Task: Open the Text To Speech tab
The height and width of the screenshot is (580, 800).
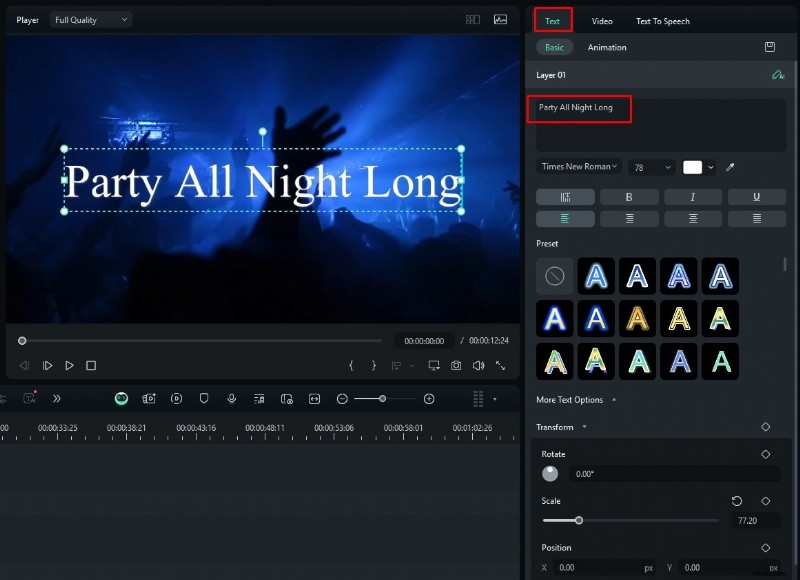Action: click(x=662, y=20)
